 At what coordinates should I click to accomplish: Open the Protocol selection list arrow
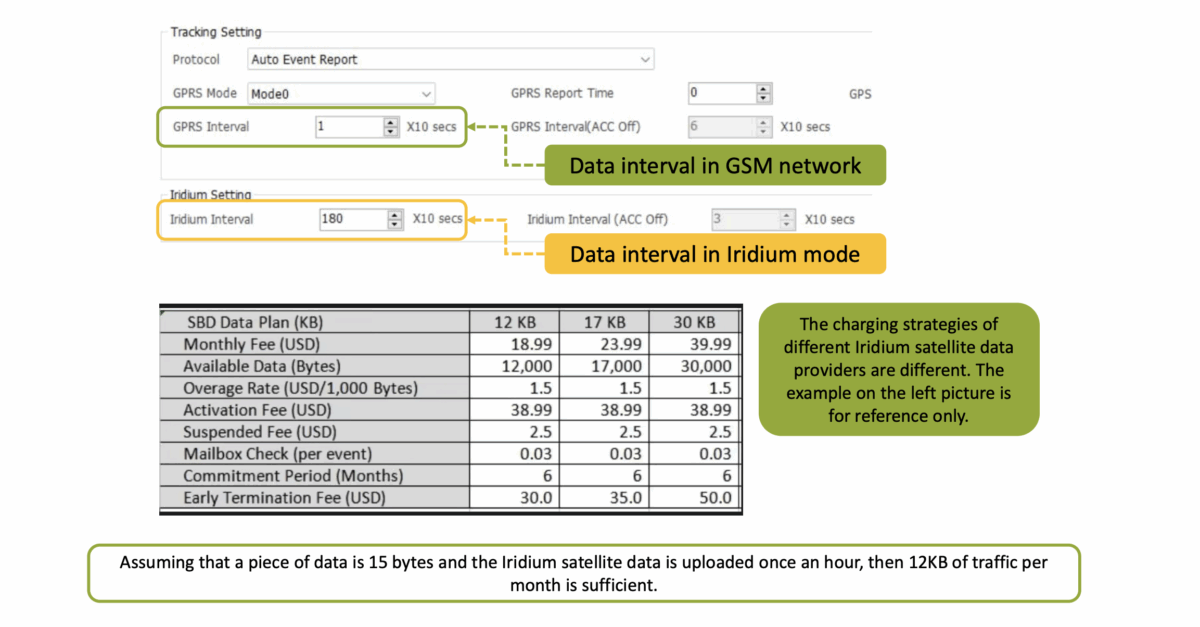(x=643, y=59)
